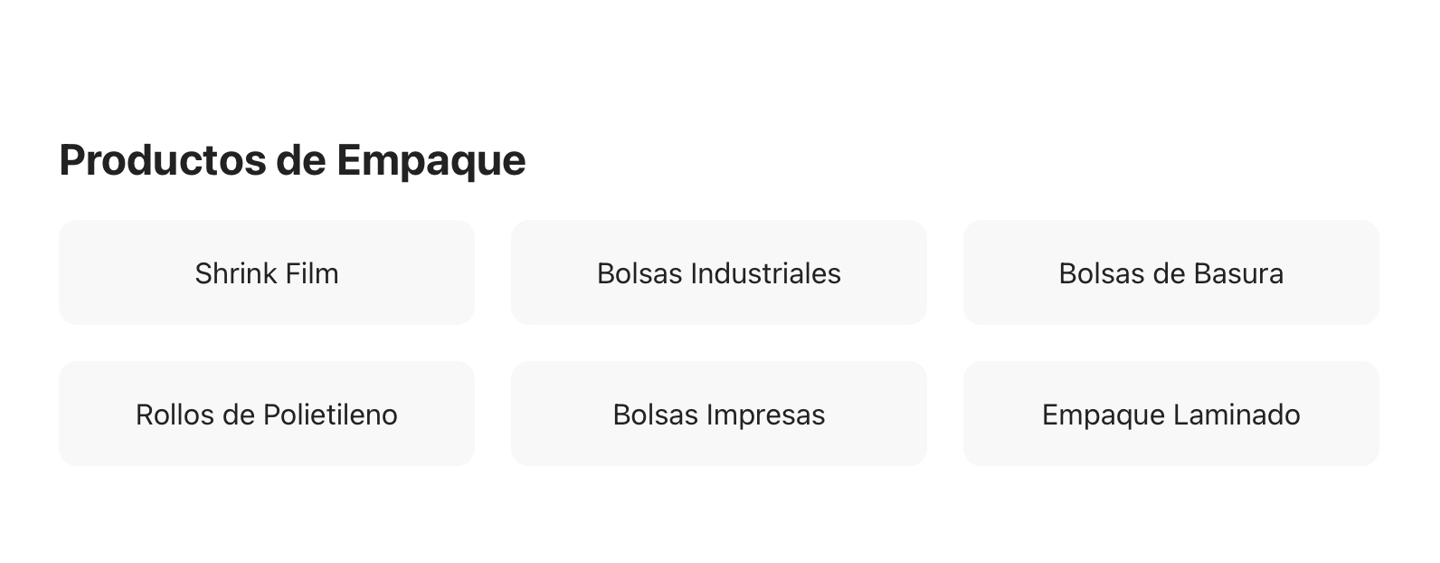Viewport: 1440px width, 563px height.
Task: Click the "Shrink Film" text label
Action: (266, 273)
